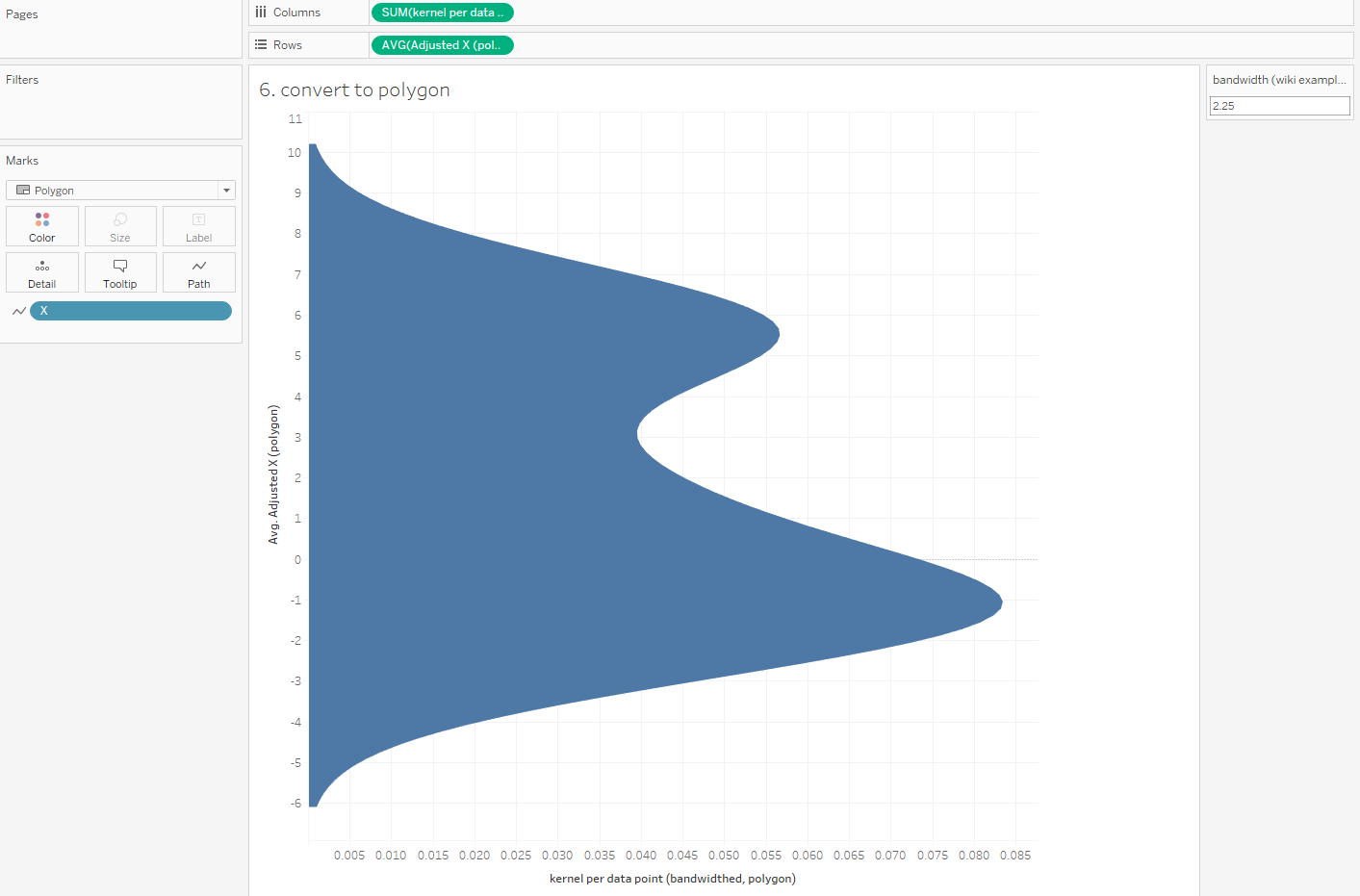This screenshot has height=896, width=1360.
Task: Click the sheet title '6. convert to polygon'
Action: tap(354, 90)
